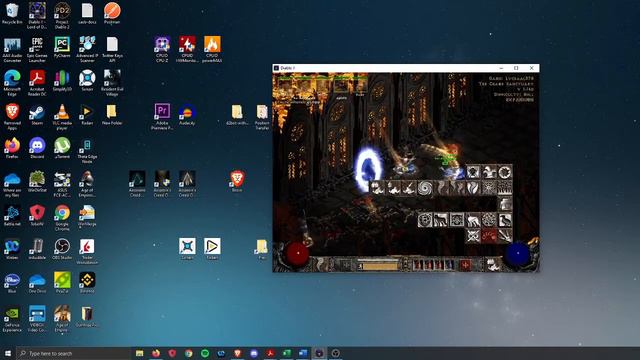Switch to the Diablo II taskbar button
This screenshot has height=360, width=640.
(x=319, y=353)
